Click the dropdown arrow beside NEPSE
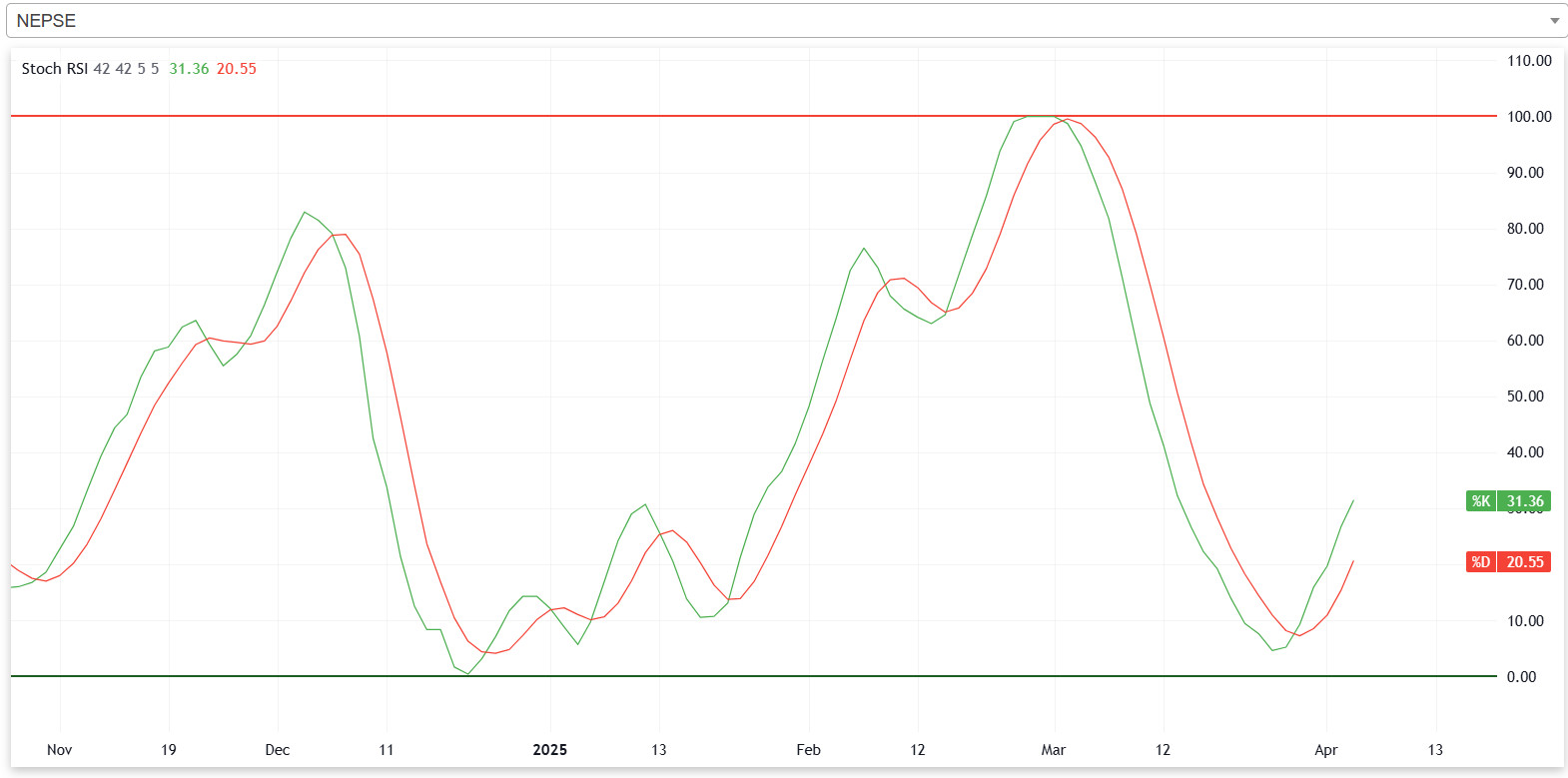This screenshot has height=778, width=1568. coord(1553,21)
